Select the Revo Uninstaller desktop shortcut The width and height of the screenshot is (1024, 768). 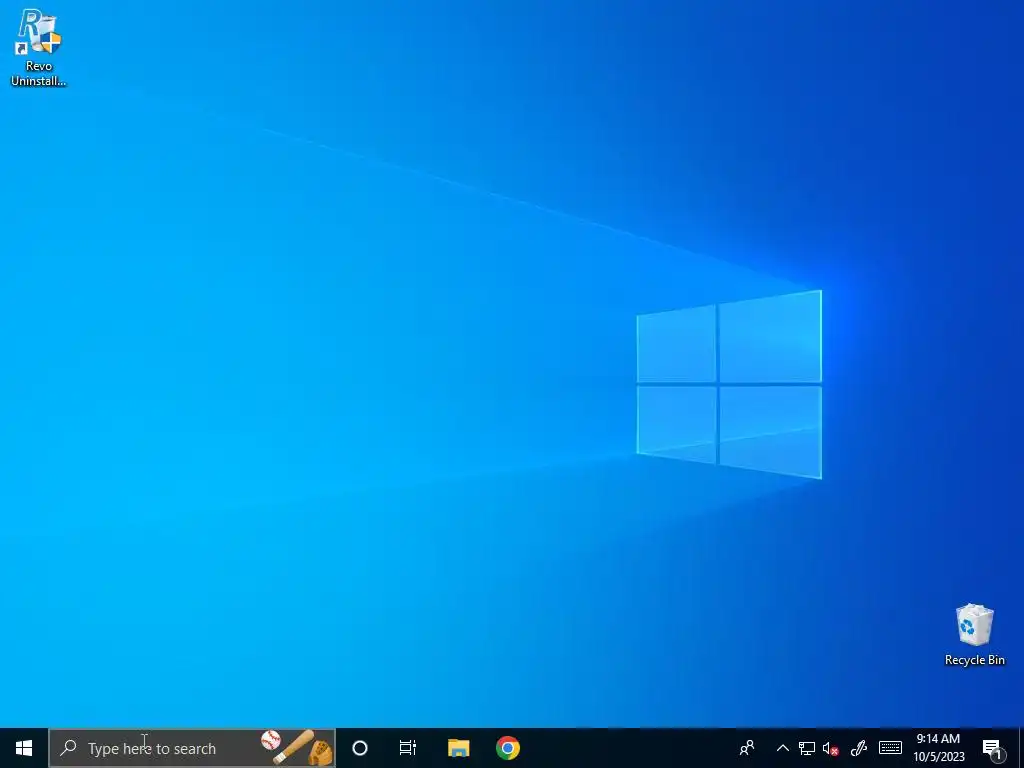point(38,48)
